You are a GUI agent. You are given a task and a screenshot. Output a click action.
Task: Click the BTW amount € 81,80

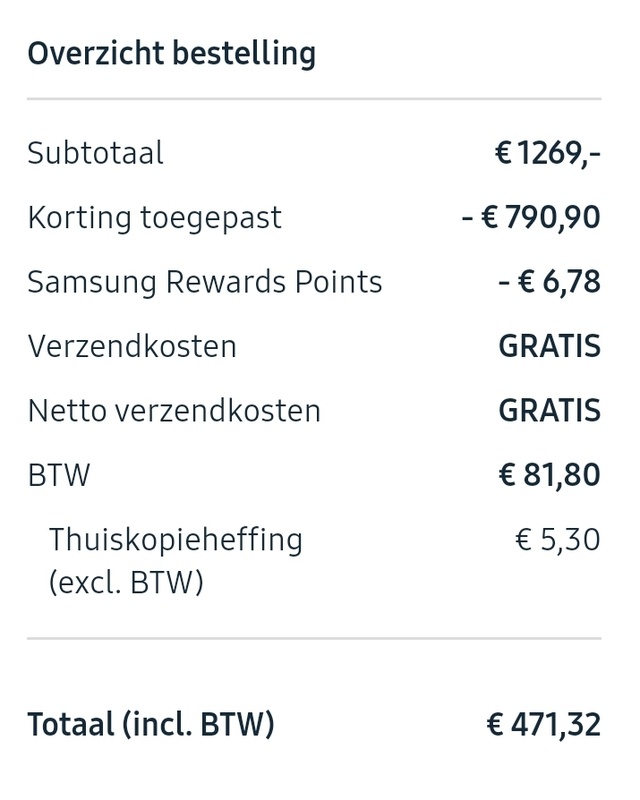click(x=549, y=474)
